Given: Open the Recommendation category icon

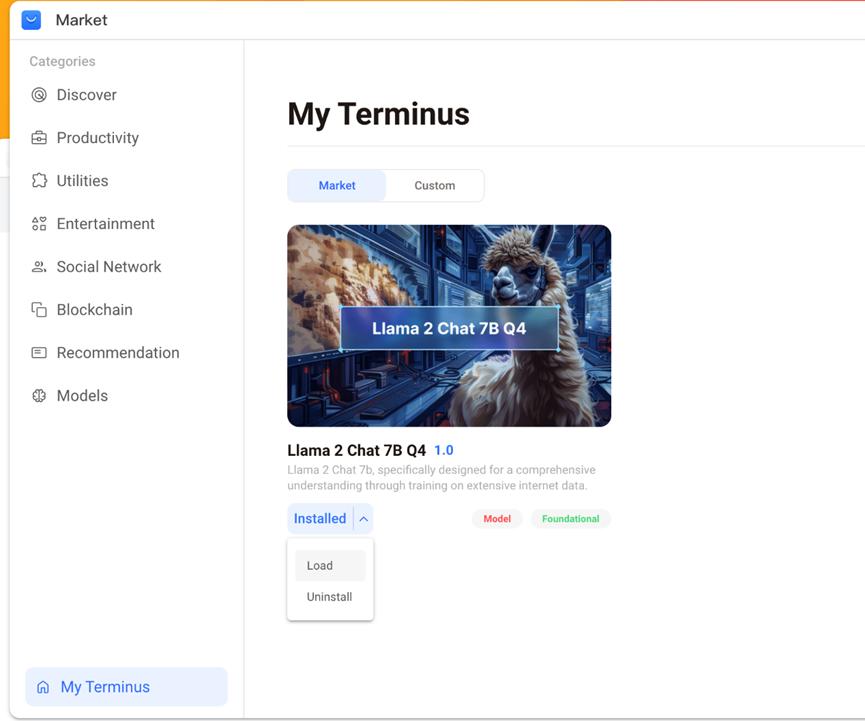Looking at the screenshot, I should (x=39, y=353).
